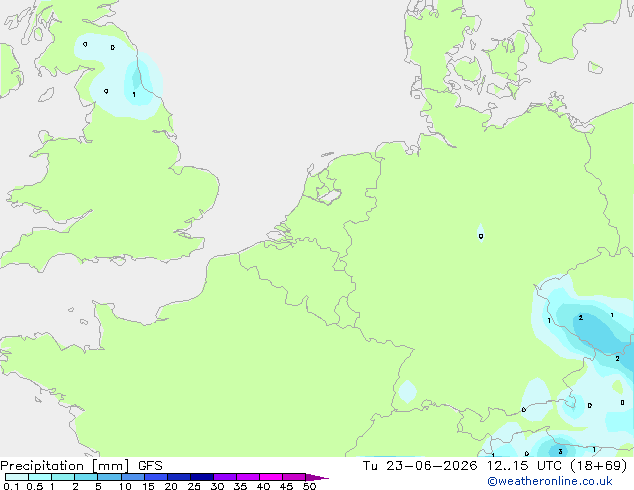Screen dimensions: 634x490
Task: Click the '10' legend value
Action: [125, 486]
